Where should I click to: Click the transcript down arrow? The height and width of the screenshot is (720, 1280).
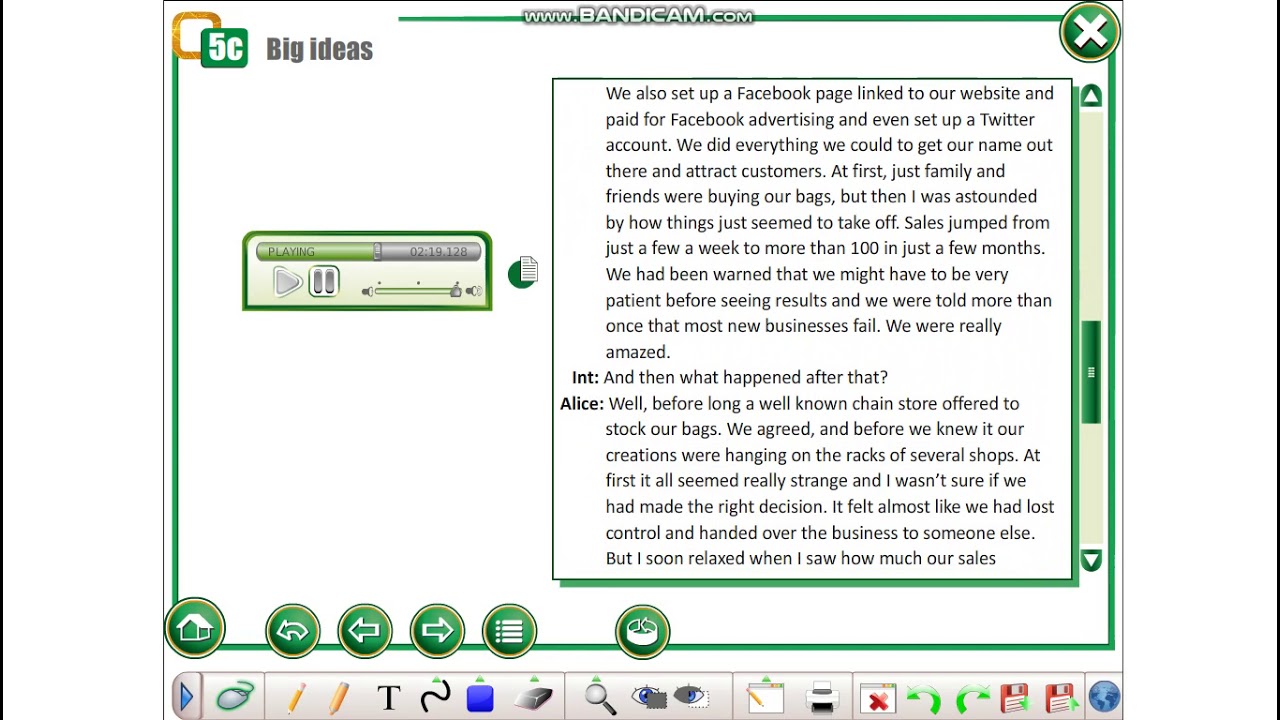point(1091,560)
